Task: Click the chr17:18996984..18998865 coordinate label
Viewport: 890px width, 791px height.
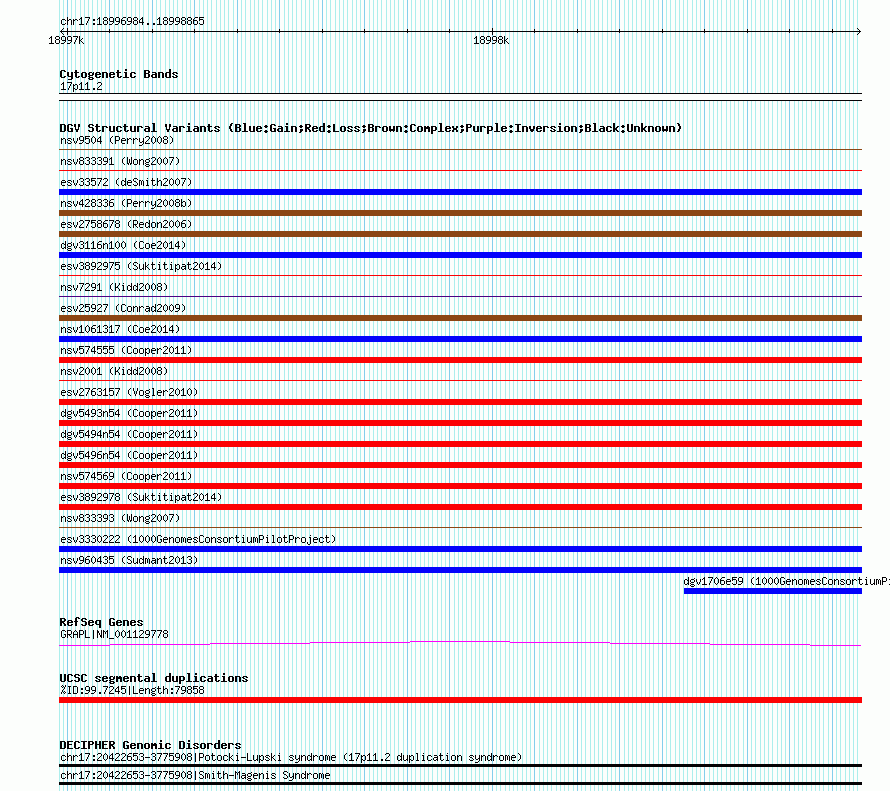Action: (132, 22)
